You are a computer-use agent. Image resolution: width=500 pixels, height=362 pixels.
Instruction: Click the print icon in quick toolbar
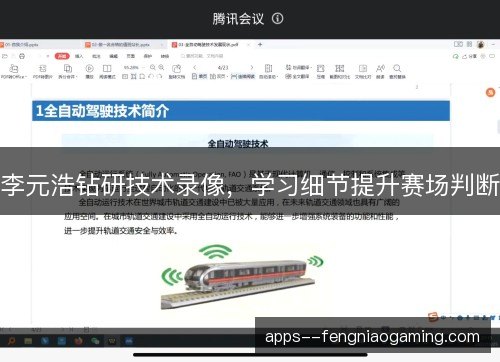tap(22, 56)
